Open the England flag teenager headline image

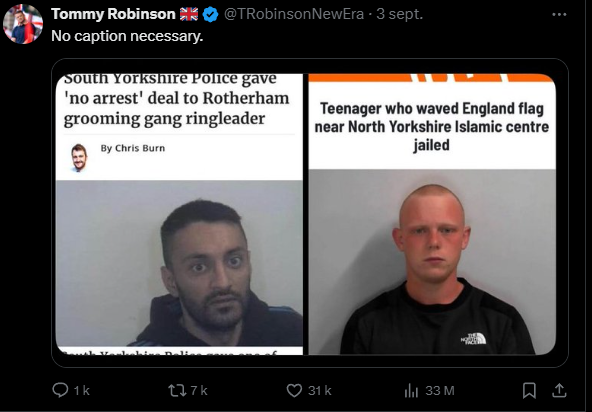(x=432, y=214)
